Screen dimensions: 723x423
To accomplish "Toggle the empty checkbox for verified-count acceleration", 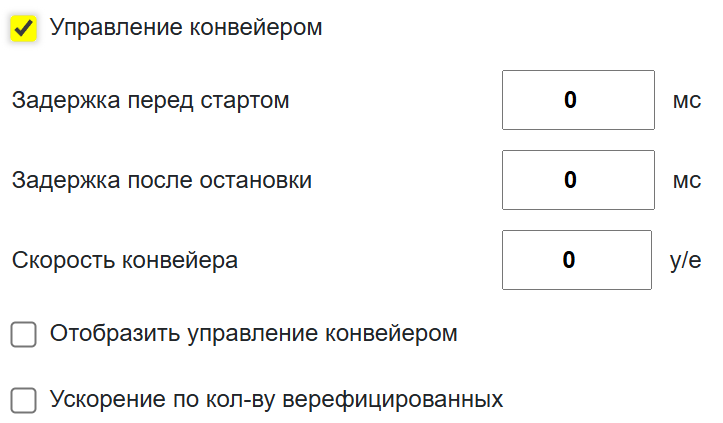I will (x=24, y=401).
